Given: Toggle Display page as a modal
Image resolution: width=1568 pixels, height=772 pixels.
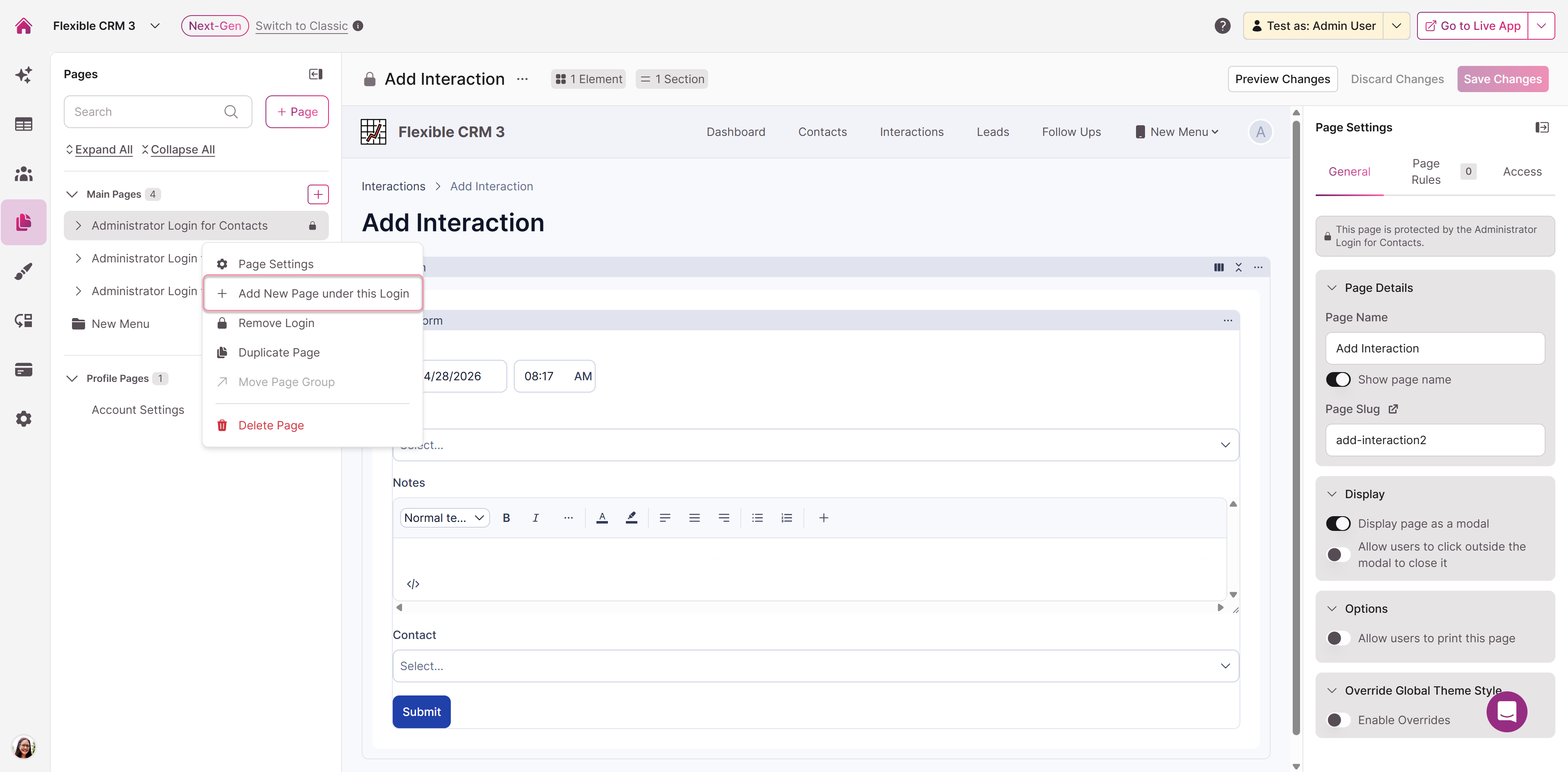Looking at the screenshot, I should point(1338,524).
